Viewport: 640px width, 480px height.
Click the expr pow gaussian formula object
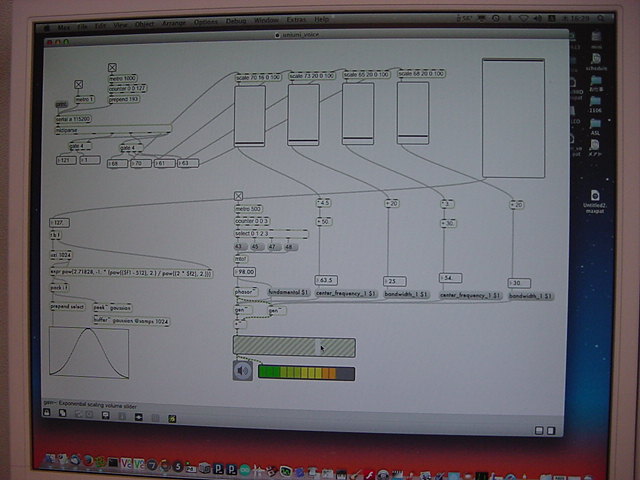coord(131,273)
